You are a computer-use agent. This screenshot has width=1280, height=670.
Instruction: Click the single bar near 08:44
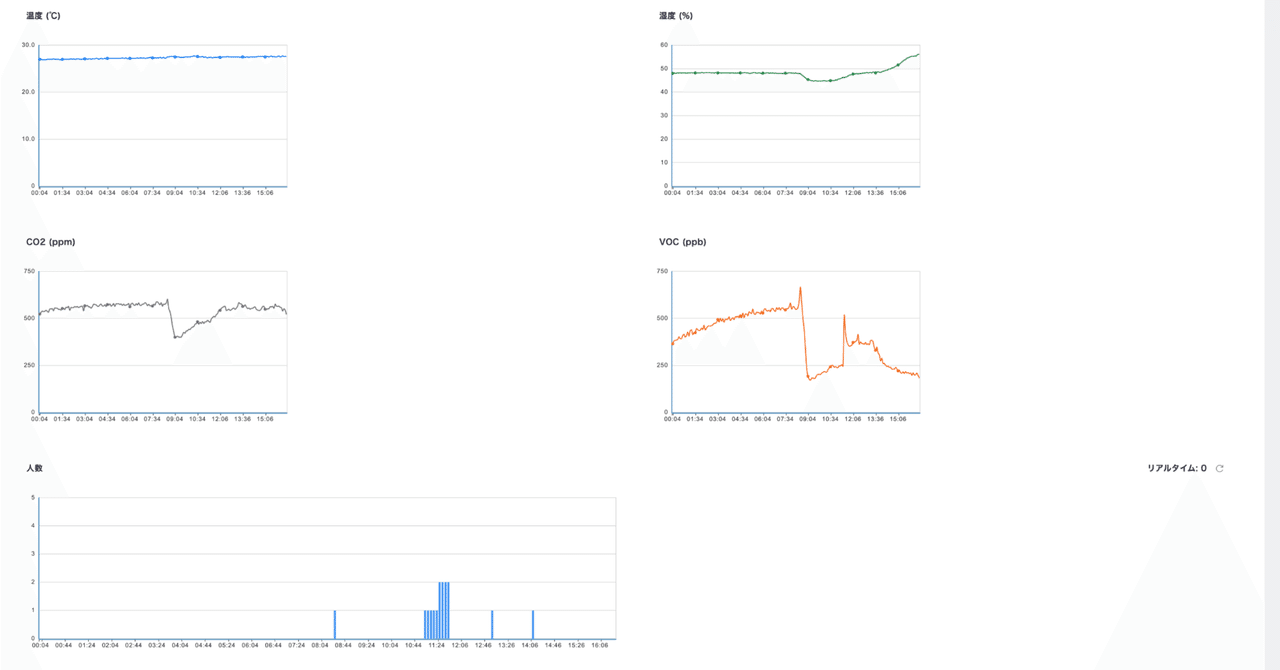point(335,624)
